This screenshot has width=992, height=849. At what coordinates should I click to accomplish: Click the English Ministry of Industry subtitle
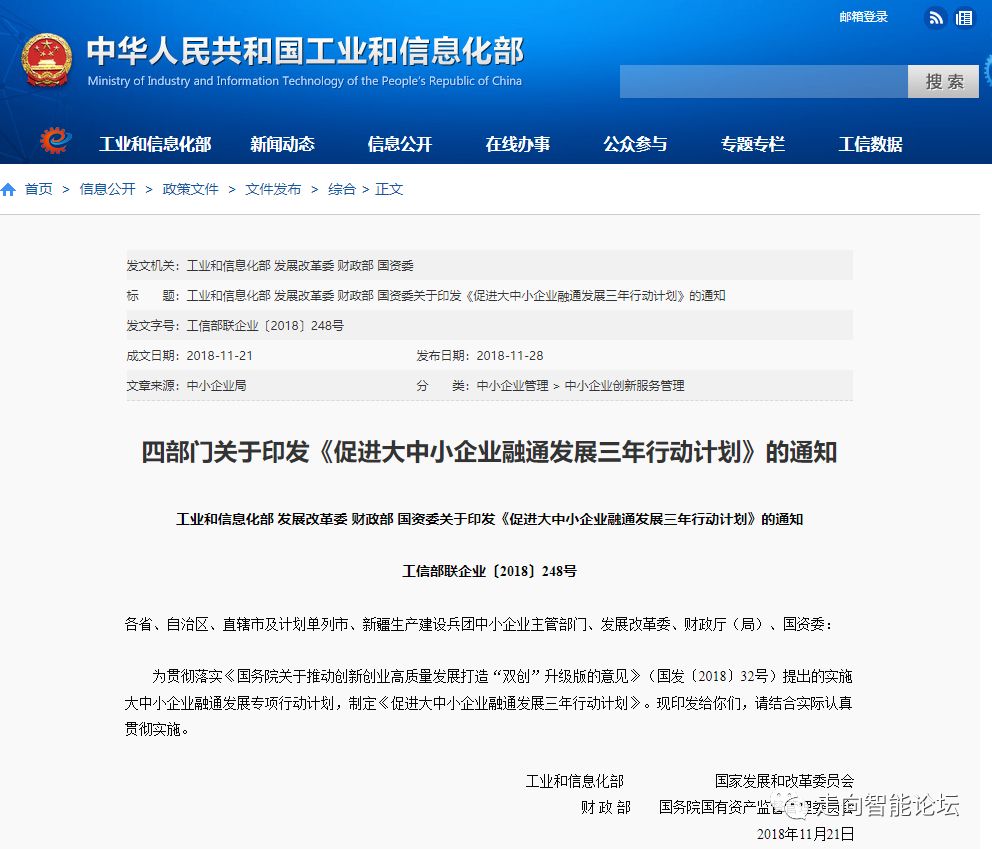[305, 81]
